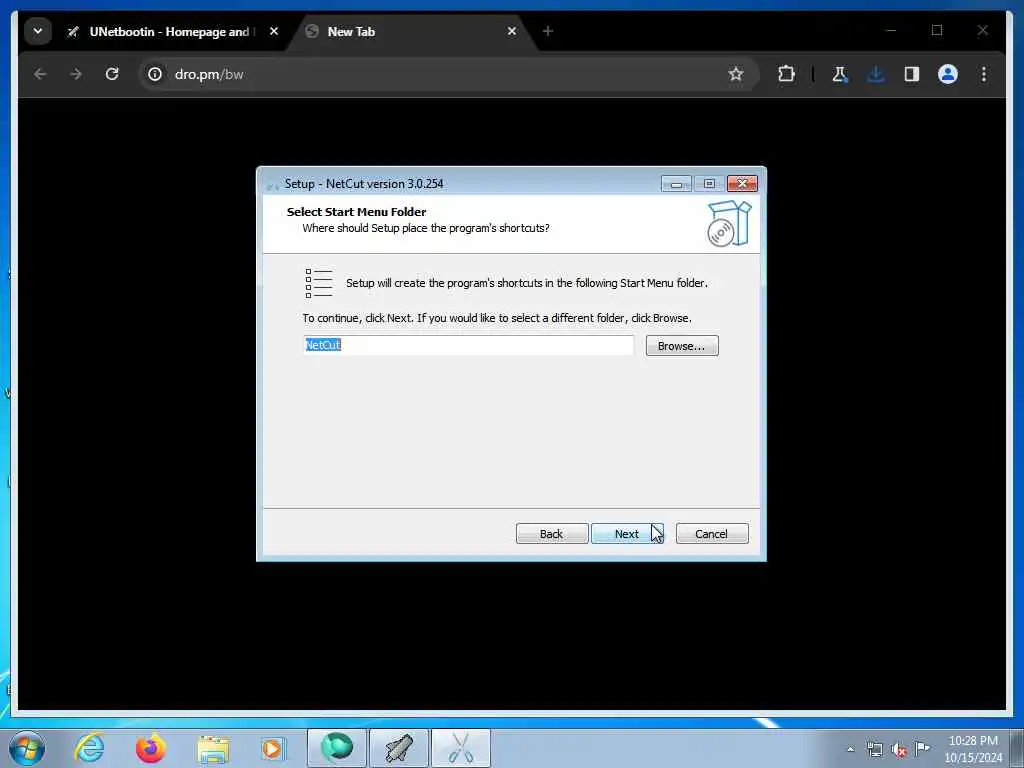This screenshot has height=768, width=1024.
Task: Click the Back button in setup
Action: pyautogui.click(x=552, y=534)
